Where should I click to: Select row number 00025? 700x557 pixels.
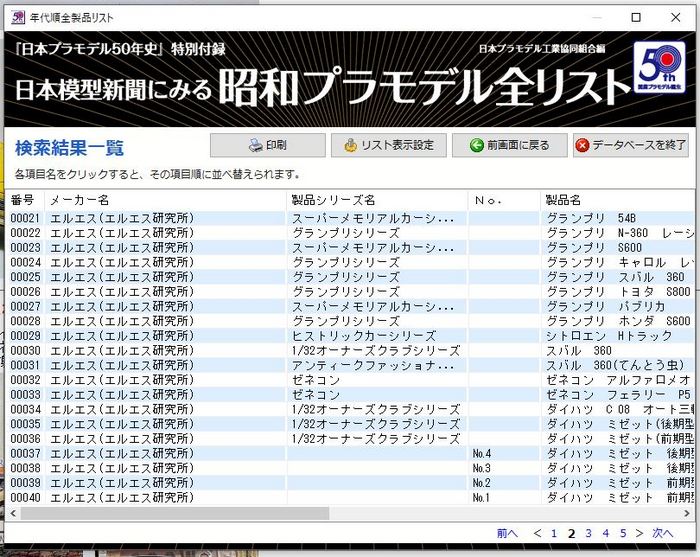pyautogui.click(x=25, y=277)
